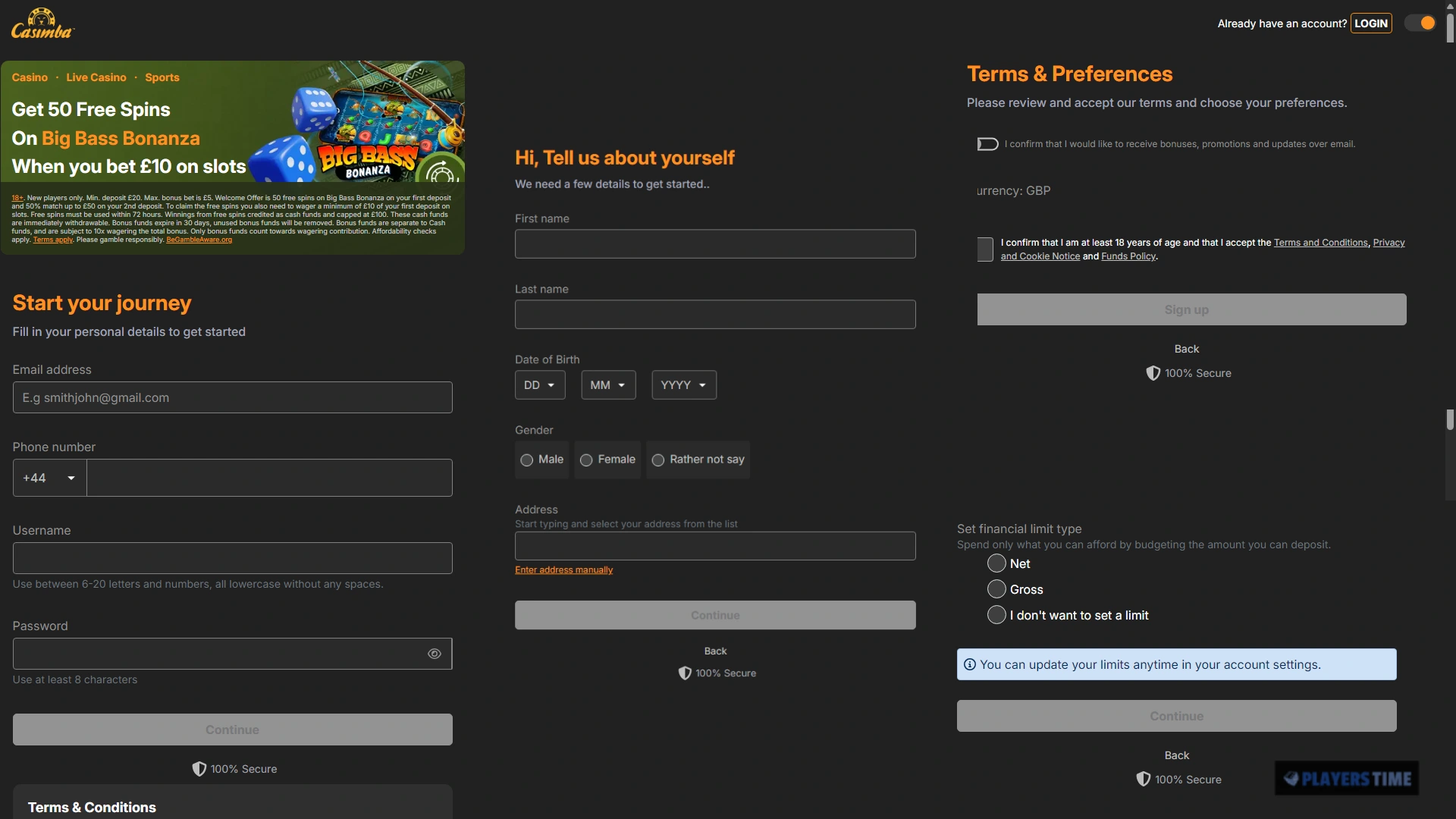1456x819 pixels.
Task: Click the Terms & Conditions section heading
Action: (x=92, y=808)
